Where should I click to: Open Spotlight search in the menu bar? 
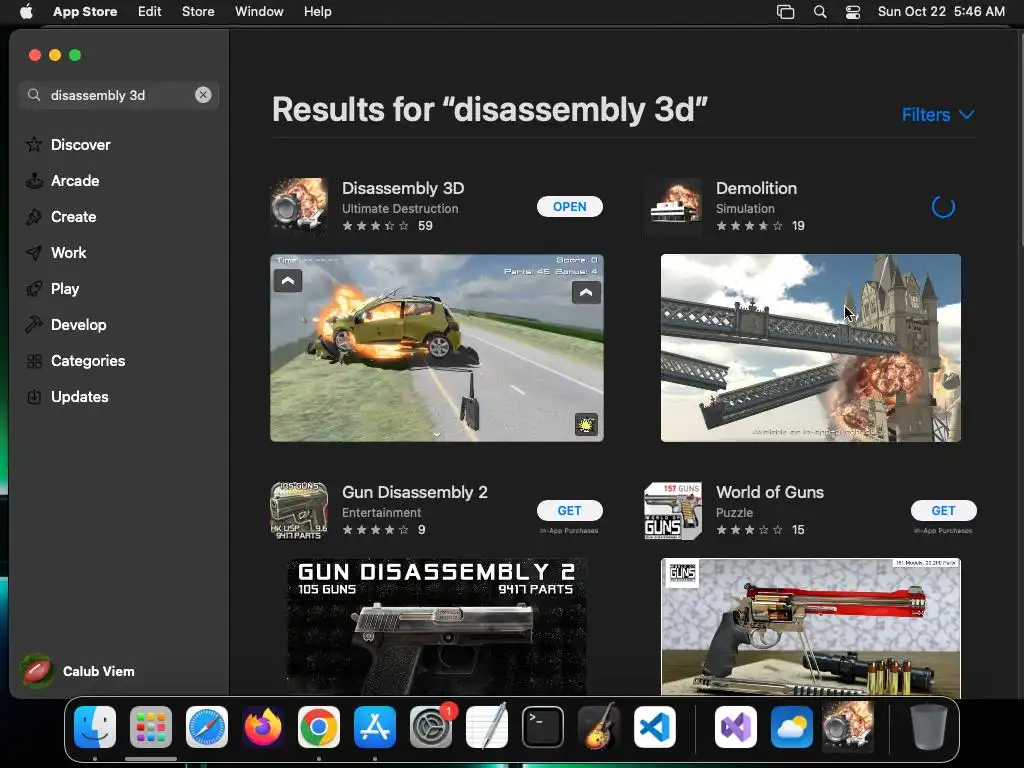pyautogui.click(x=820, y=11)
